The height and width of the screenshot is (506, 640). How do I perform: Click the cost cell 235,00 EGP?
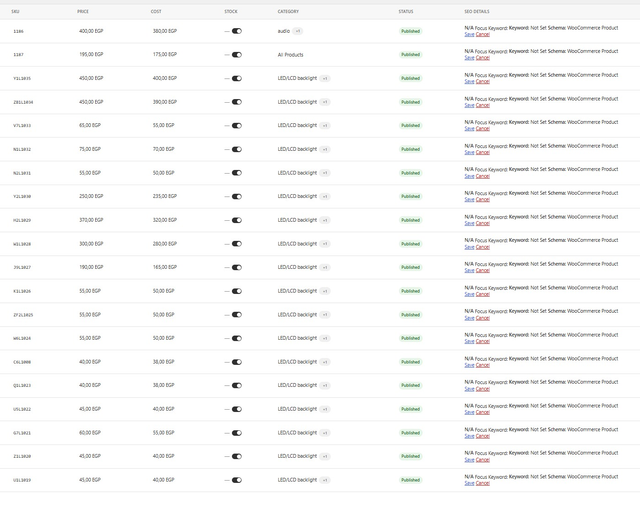click(x=165, y=196)
